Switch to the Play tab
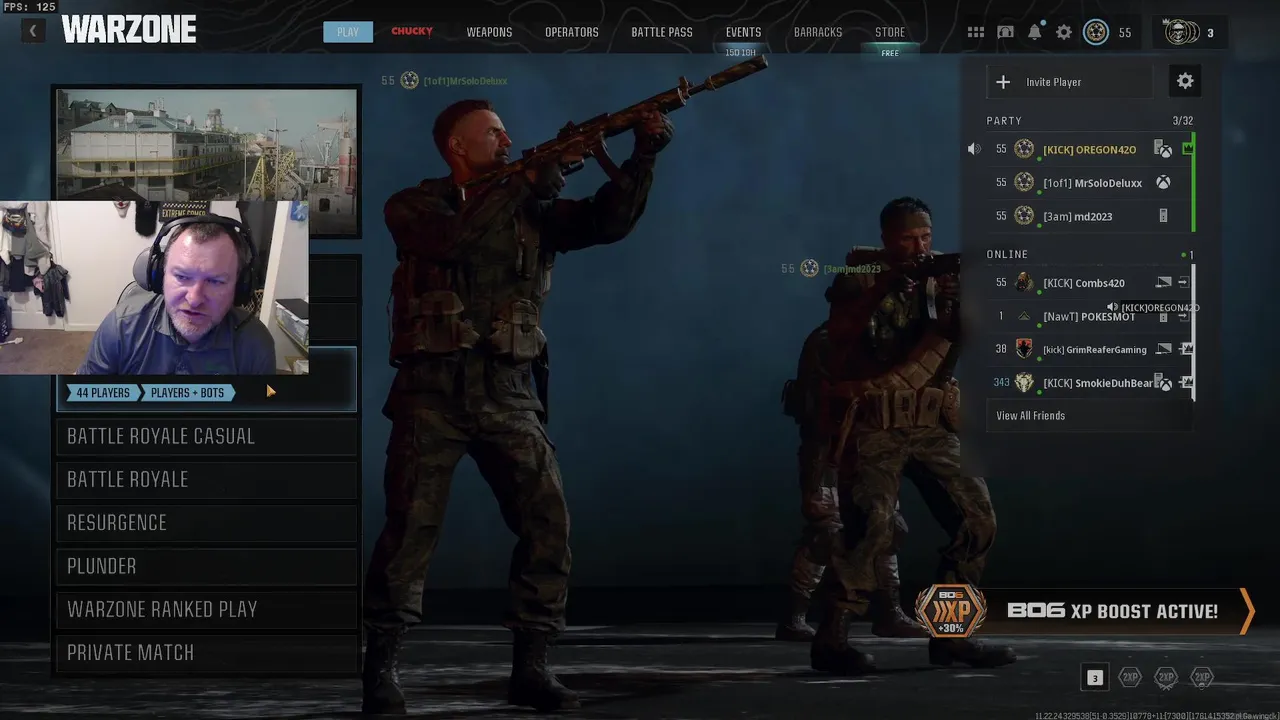 click(348, 32)
